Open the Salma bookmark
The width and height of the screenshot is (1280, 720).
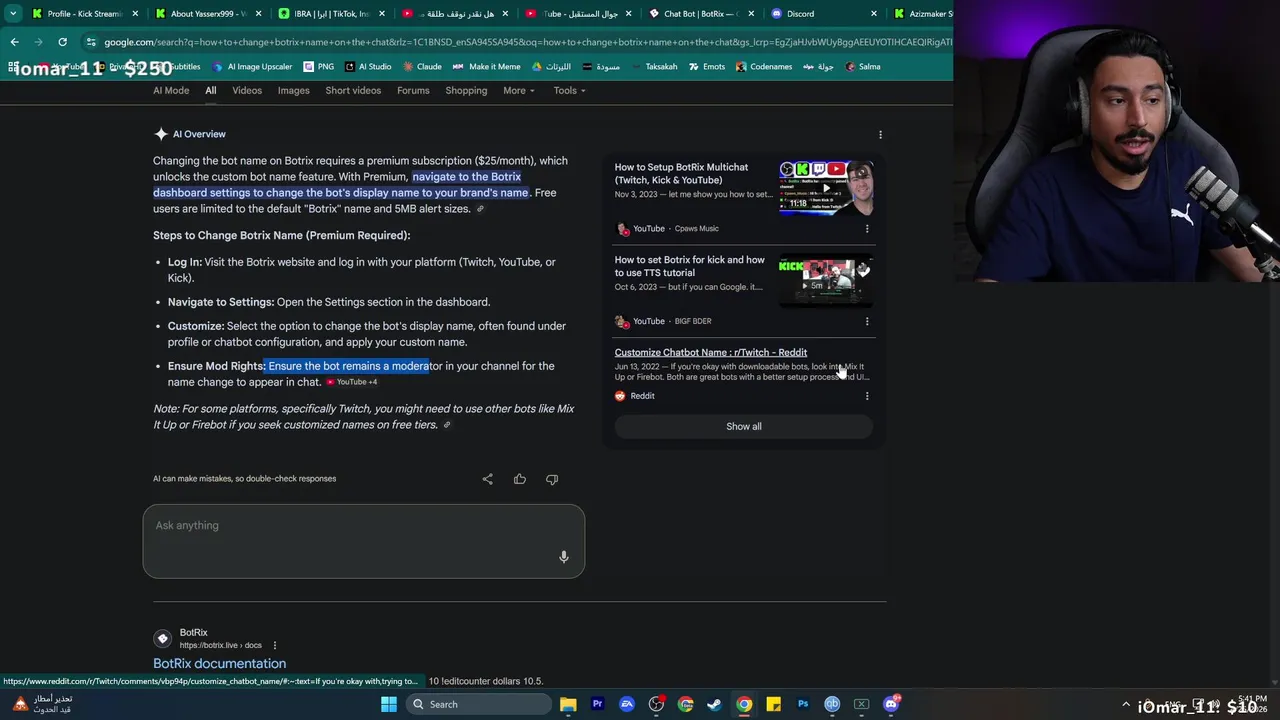point(863,67)
